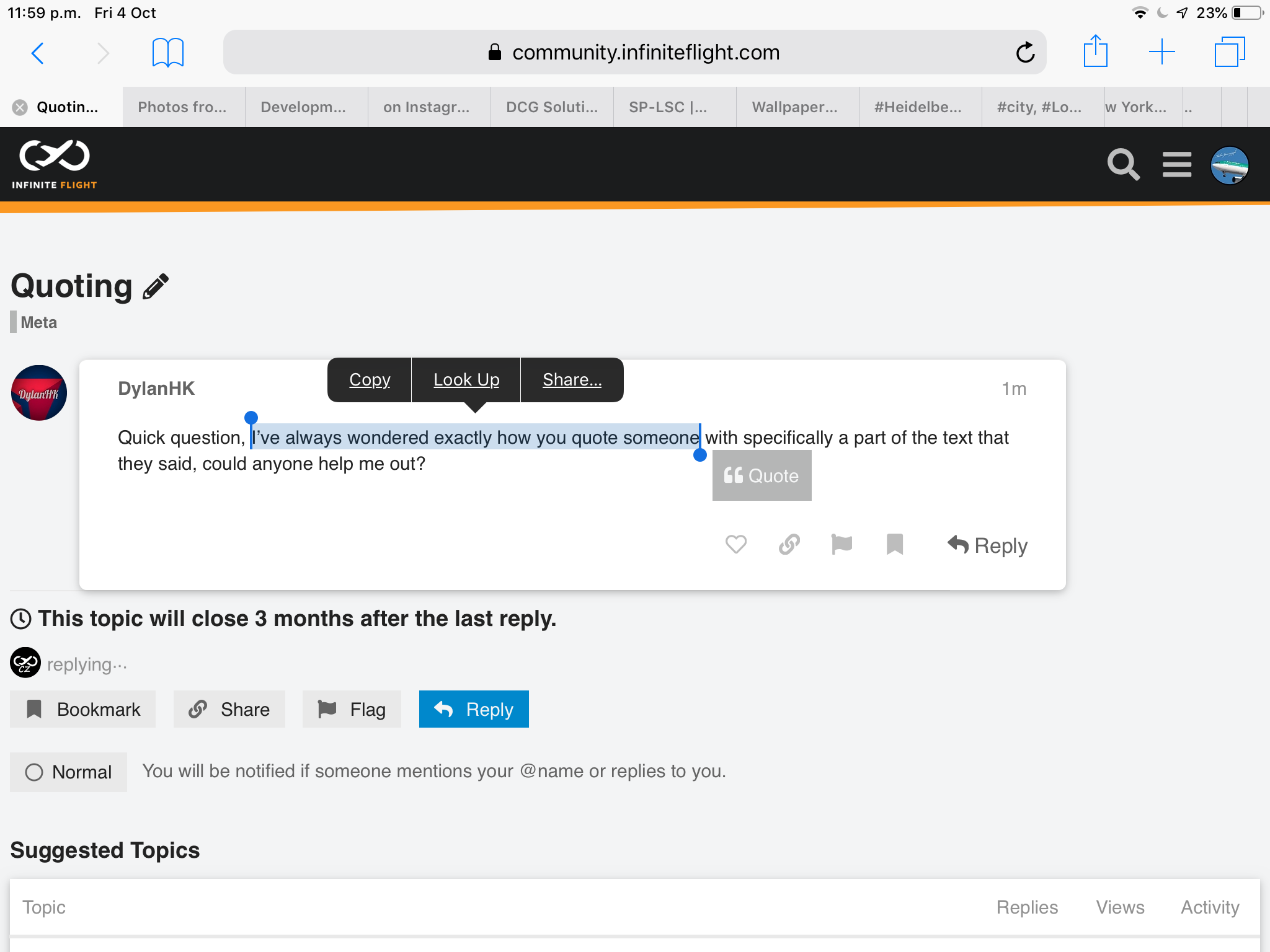The height and width of the screenshot is (952, 1270).
Task: Open the Meta category link
Action: click(38, 322)
